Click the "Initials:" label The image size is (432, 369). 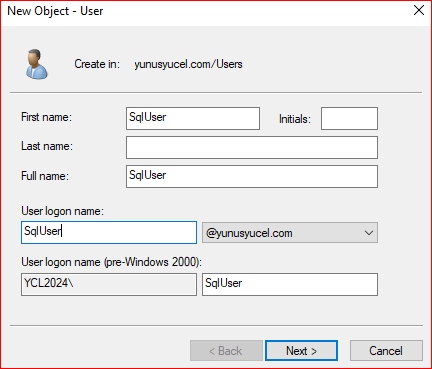(295, 119)
